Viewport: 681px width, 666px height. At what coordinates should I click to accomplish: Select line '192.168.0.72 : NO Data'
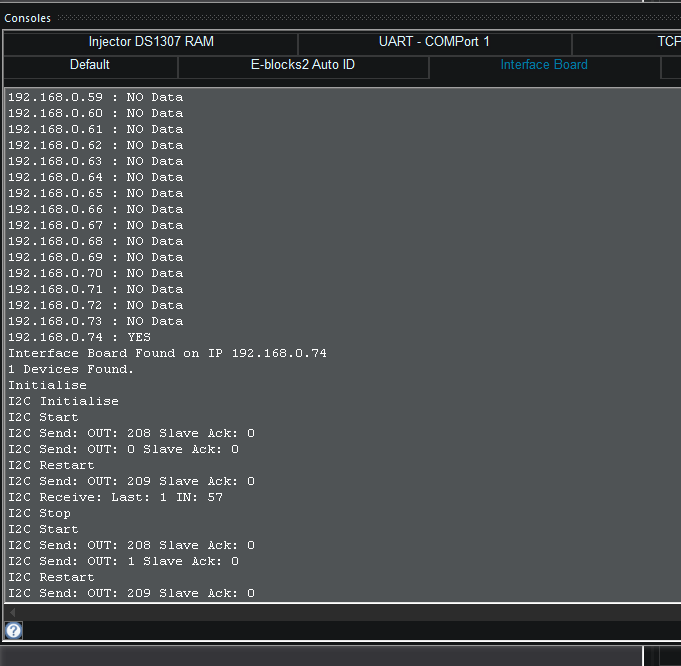(96, 305)
